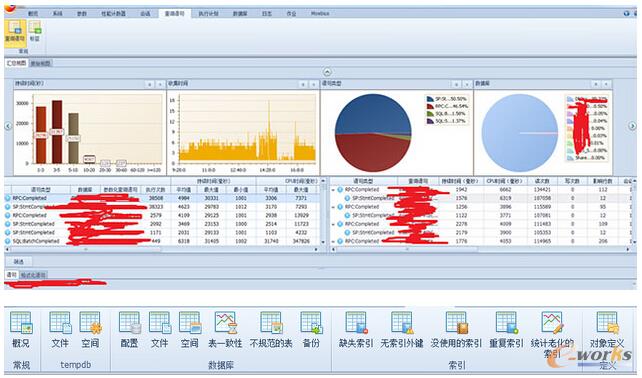Collapse the first RPC:Completed tree row
Viewport: 642px width, 378px height.
[x=333, y=190]
